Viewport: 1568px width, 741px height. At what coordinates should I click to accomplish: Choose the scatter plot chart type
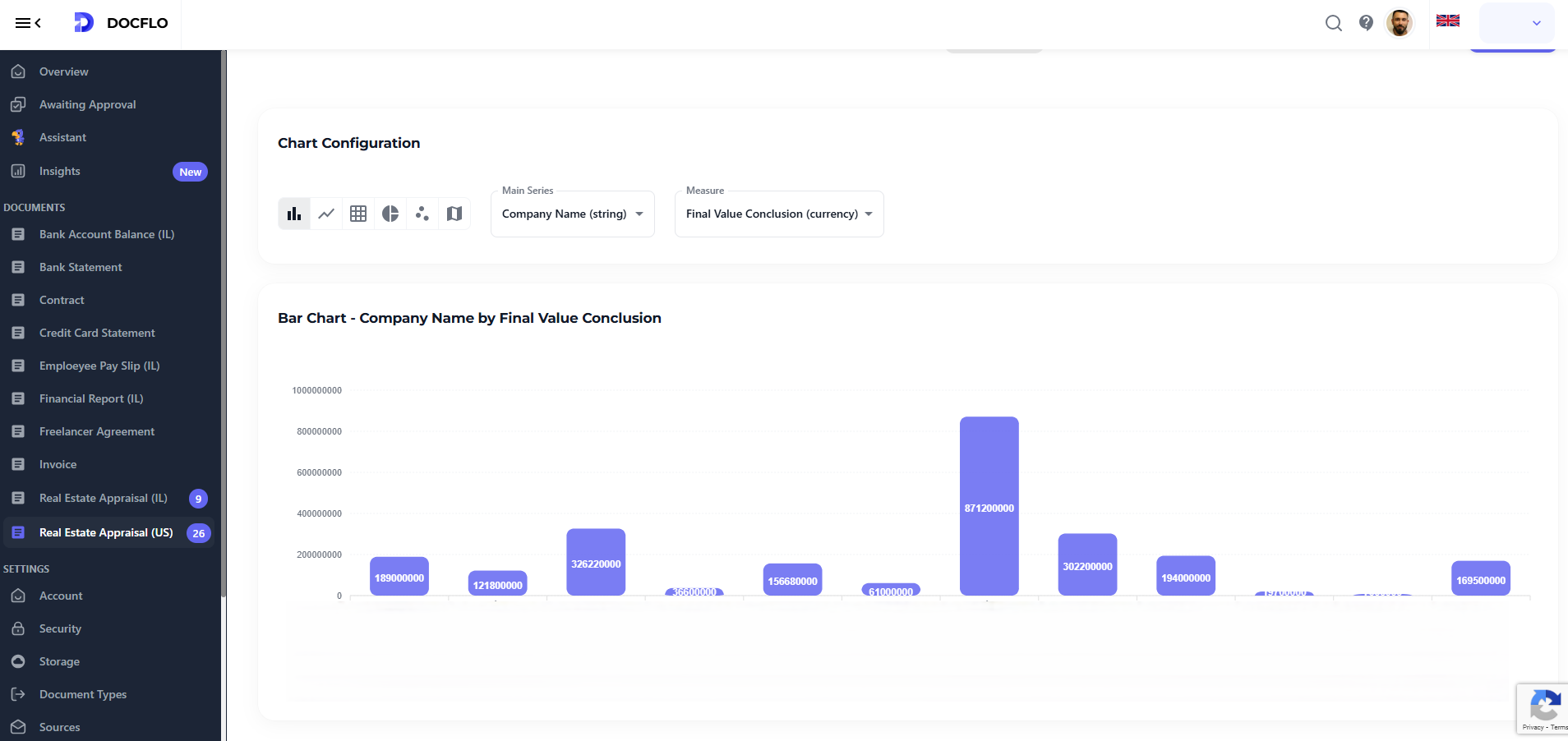[x=422, y=214]
